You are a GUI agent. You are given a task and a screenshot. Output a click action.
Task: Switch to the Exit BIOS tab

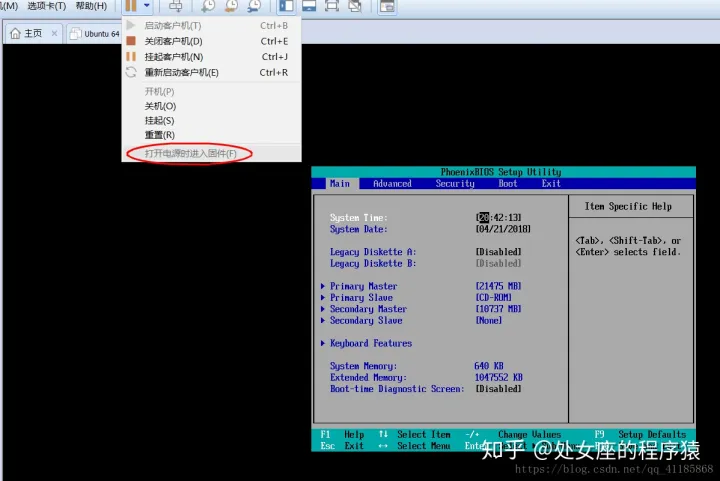pos(551,184)
